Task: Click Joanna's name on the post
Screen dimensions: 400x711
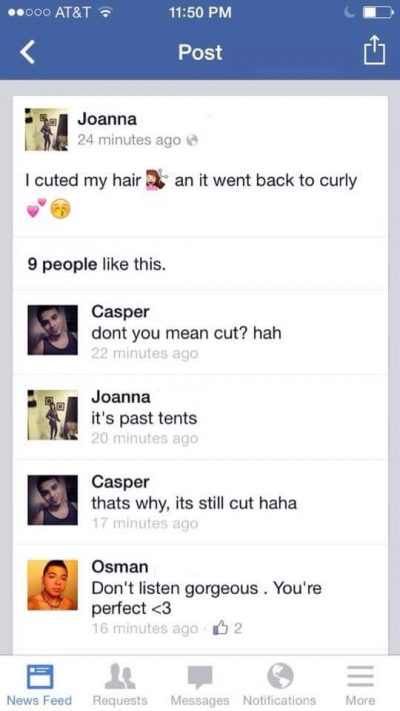Action: [x=107, y=120]
